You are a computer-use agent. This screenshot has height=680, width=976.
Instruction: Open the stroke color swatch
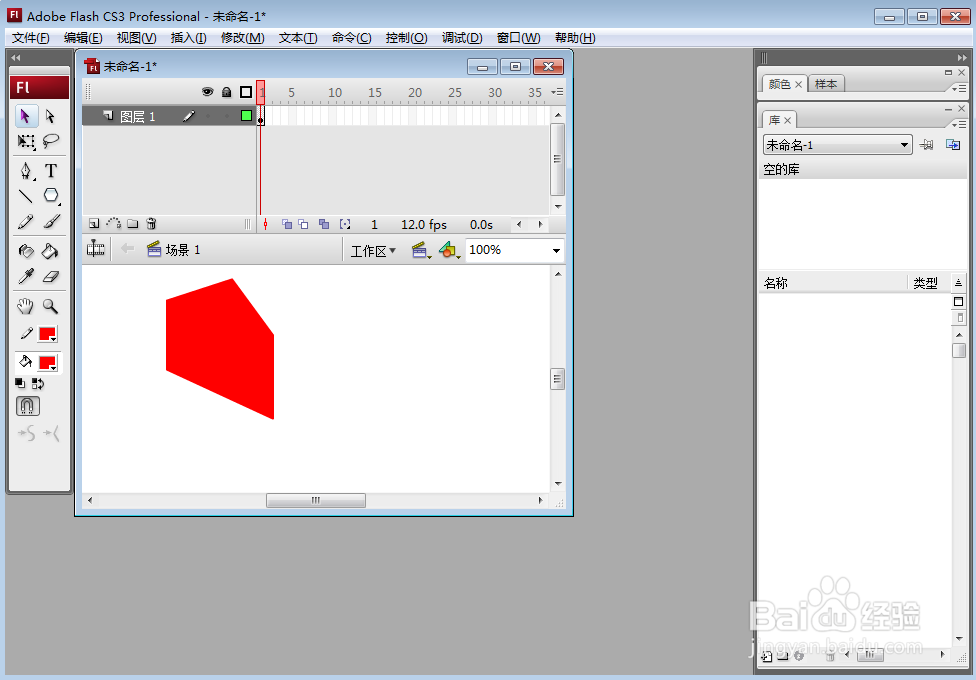(48, 334)
